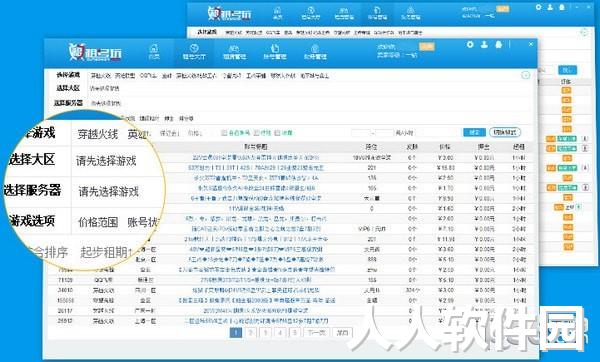Click the topmost orange action button, back window
Screen dimensions: 600x362
tap(566, 91)
